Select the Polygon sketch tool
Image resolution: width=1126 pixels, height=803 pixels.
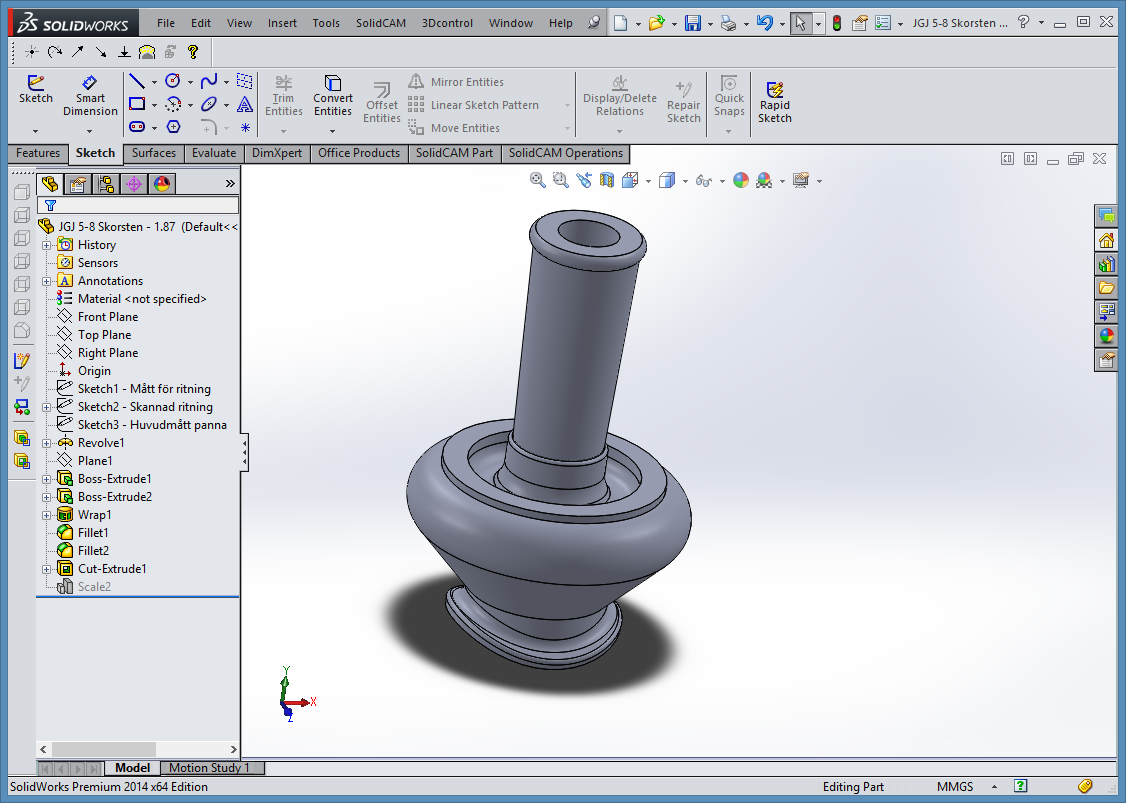[173, 127]
